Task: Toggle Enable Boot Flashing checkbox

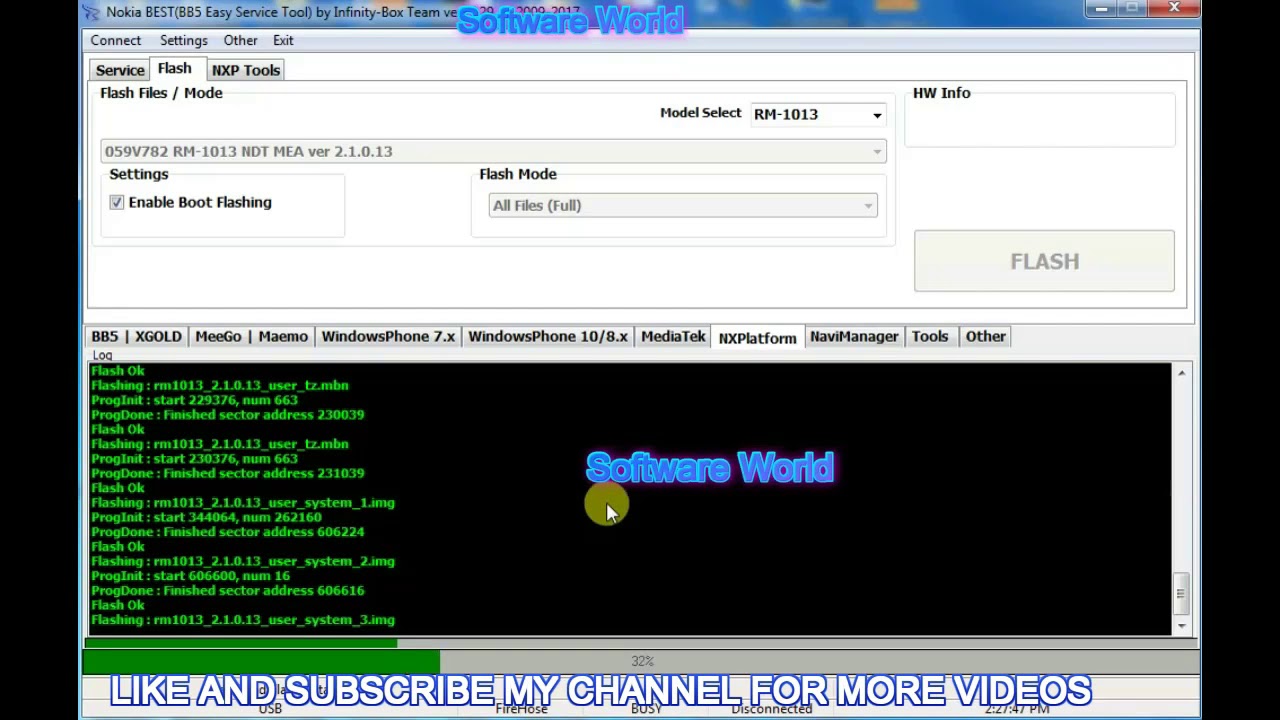Action: 117,202
